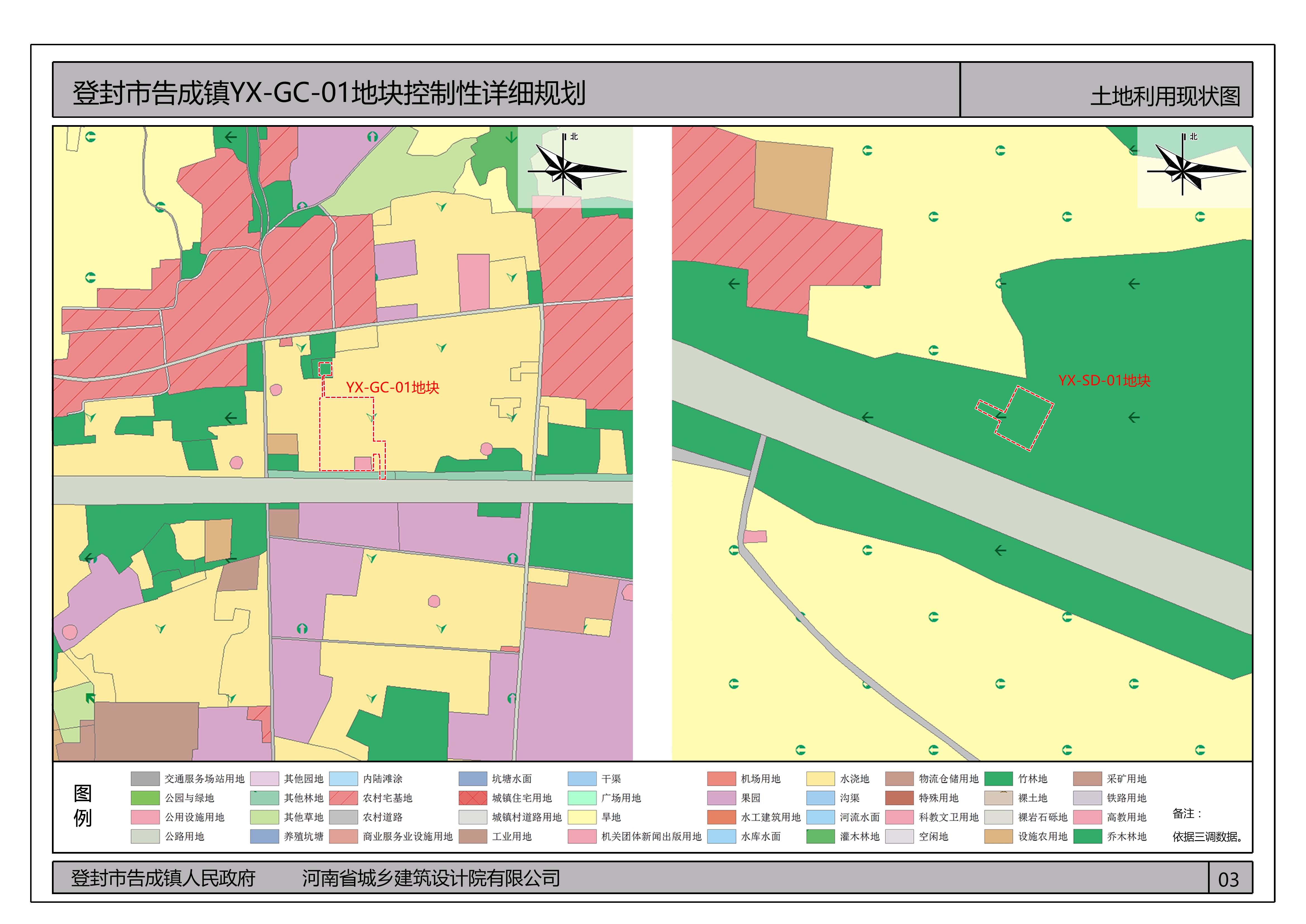
Task: Click the YX-GC-01地块 red label
Action: (393, 388)
